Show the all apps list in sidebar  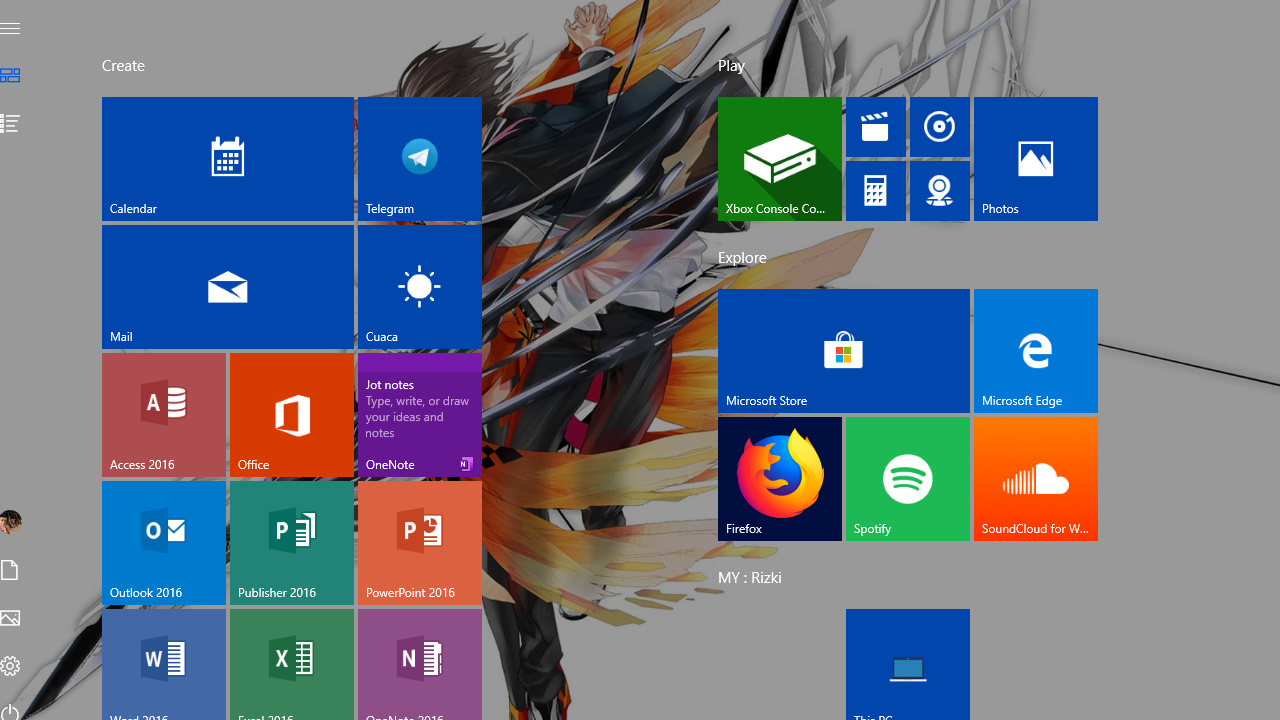coord(10,123)
